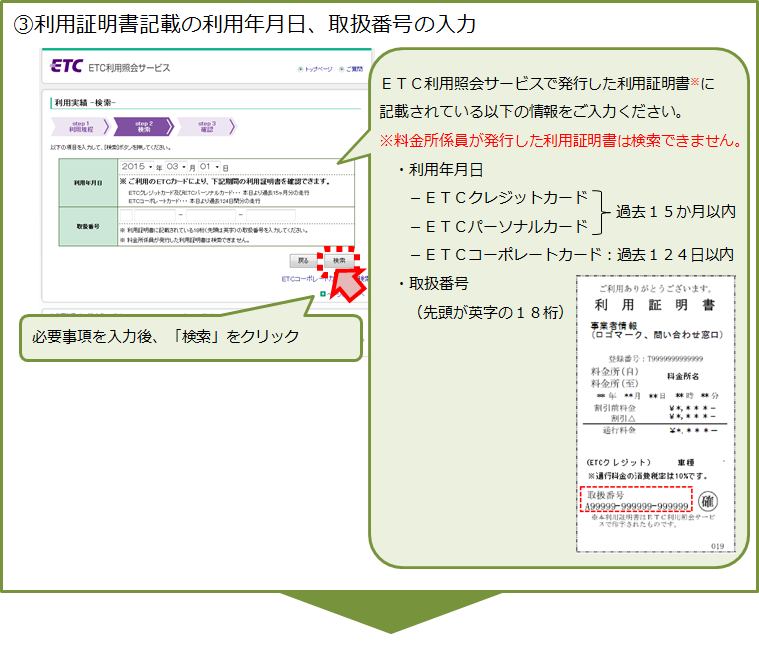Click the 過去15か月以内 text
Screen dimensions: 759x646
(x=676, y=211)
